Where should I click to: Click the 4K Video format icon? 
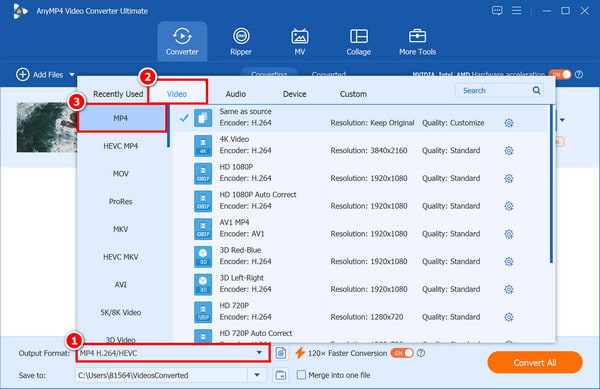(x=203, y=146)
